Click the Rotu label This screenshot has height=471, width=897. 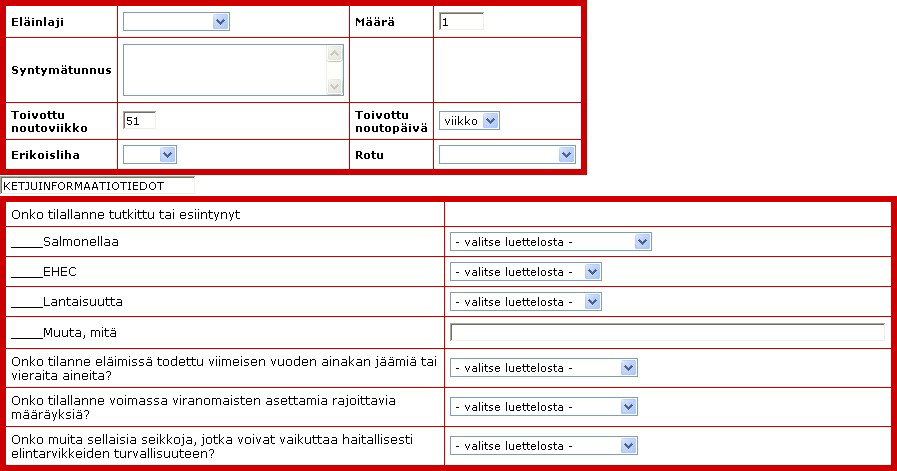[x=369, y=155]
